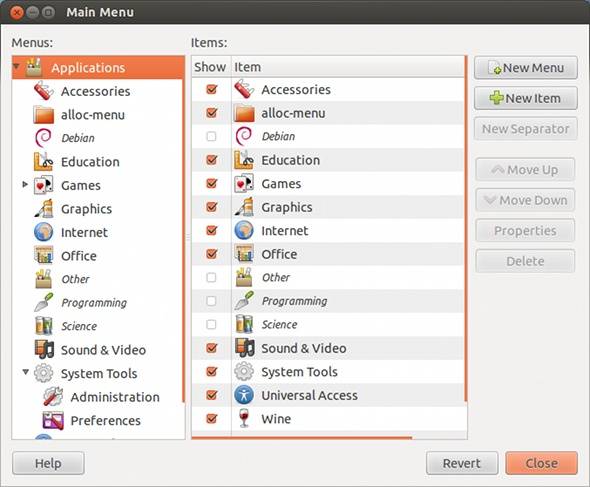Click the Programming trowel icon in Menus tree

tap(44, 302)
